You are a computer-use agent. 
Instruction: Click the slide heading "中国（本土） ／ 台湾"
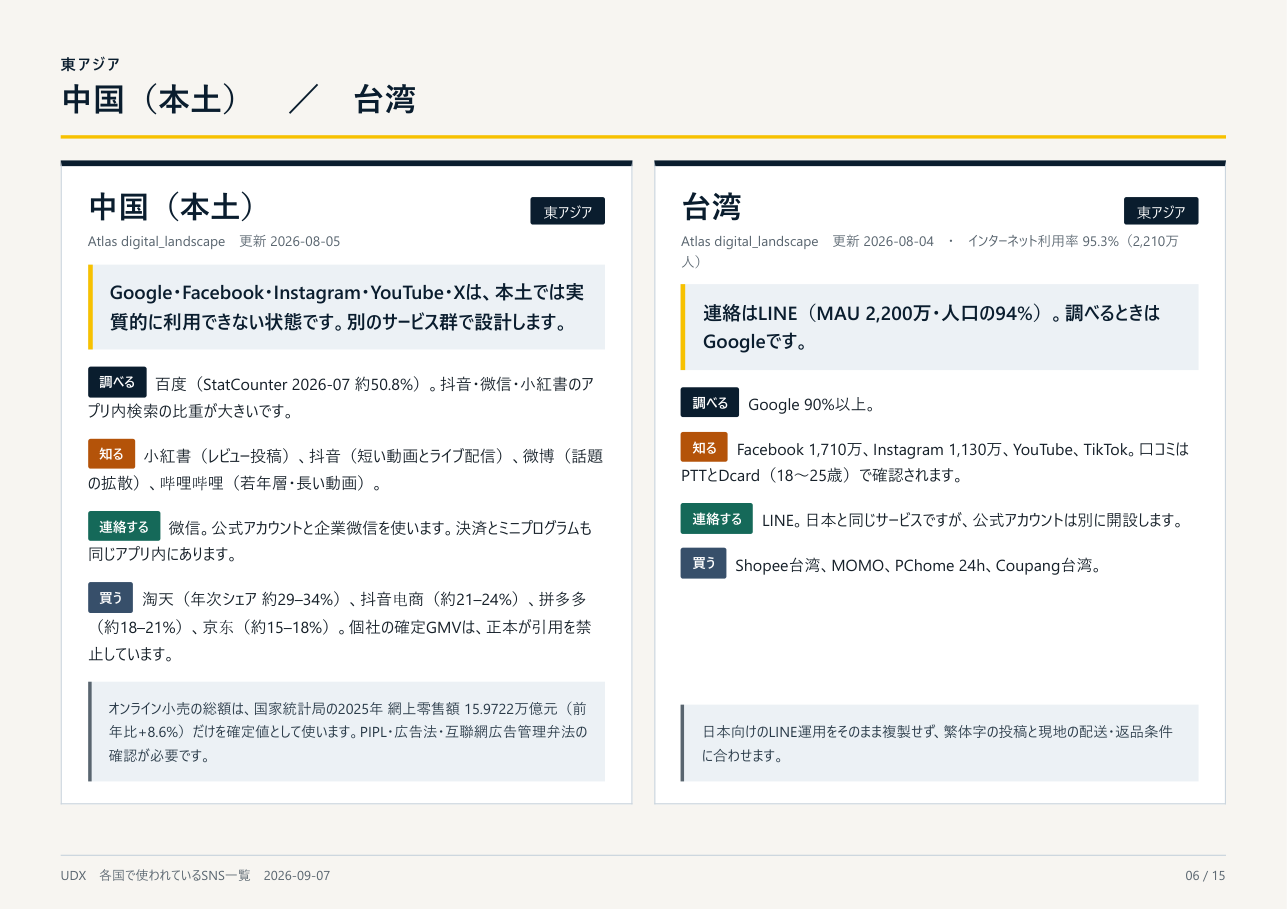click(238, 100)
